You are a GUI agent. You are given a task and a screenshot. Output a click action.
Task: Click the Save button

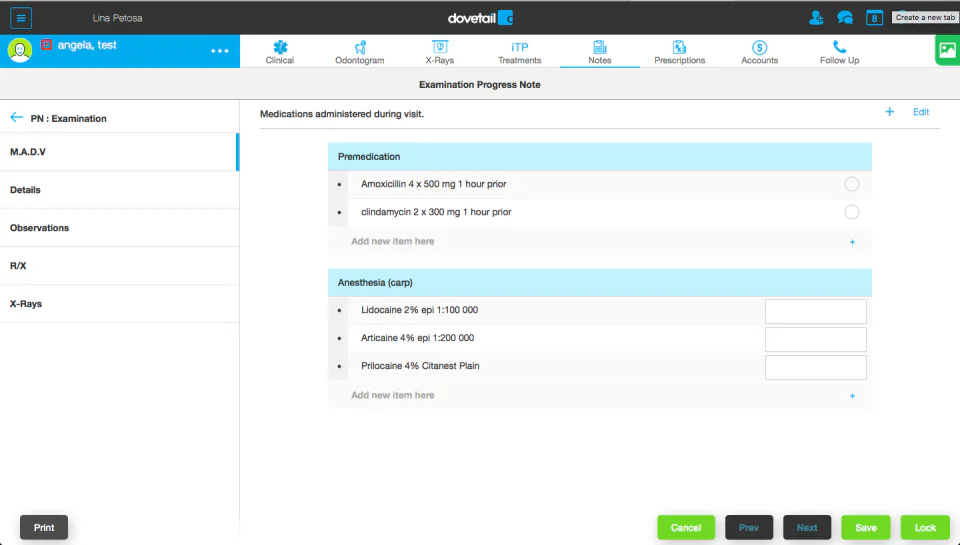pyautogui.click(x=866, y=527)
